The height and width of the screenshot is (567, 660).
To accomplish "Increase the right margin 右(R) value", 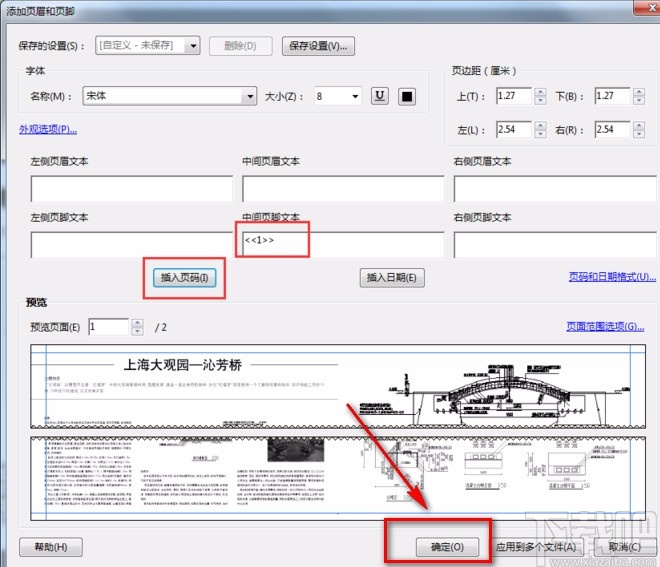I will pos(639,125).
